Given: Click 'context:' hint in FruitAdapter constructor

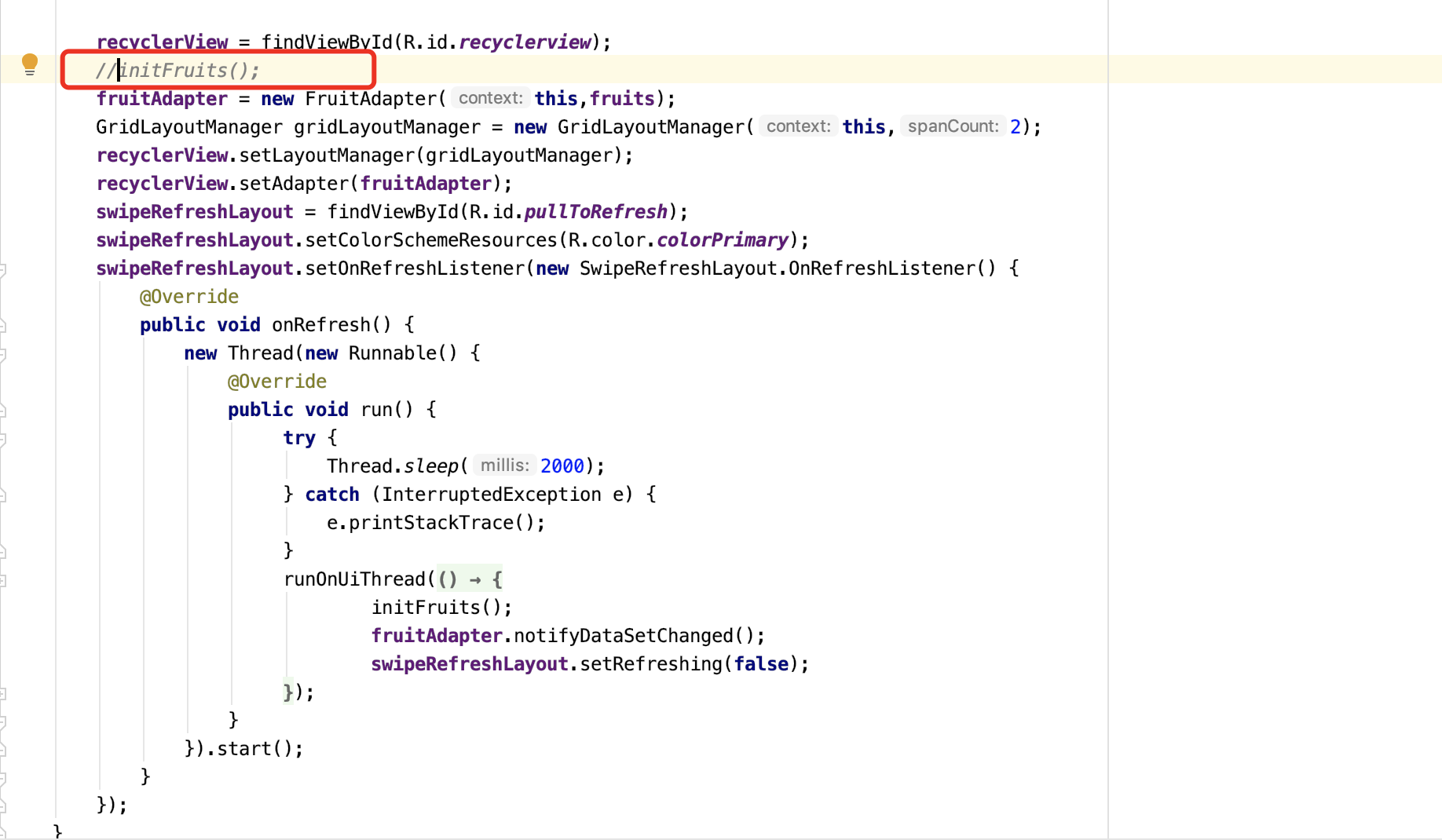Looking at the screenshot, I should pyautogui.click(x=490, y=98).
